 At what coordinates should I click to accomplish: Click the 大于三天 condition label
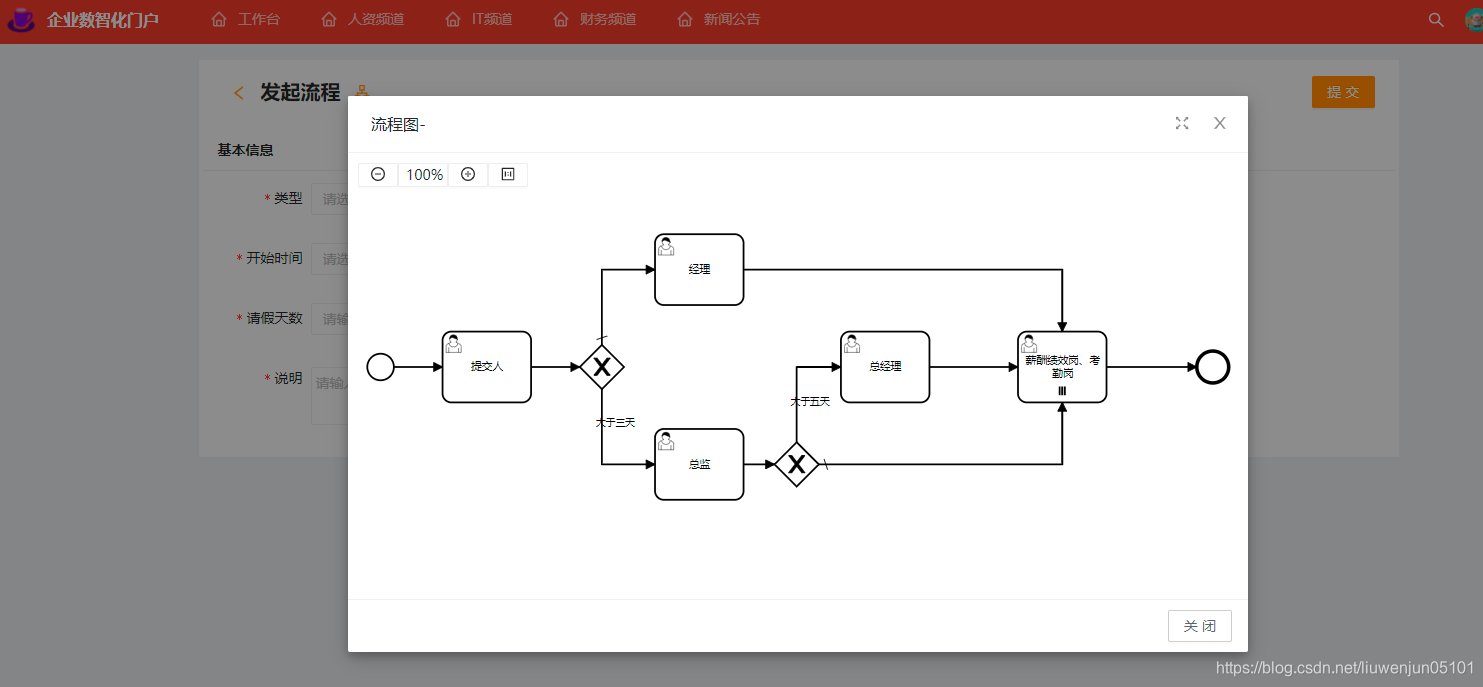click(x=616, y=423)
